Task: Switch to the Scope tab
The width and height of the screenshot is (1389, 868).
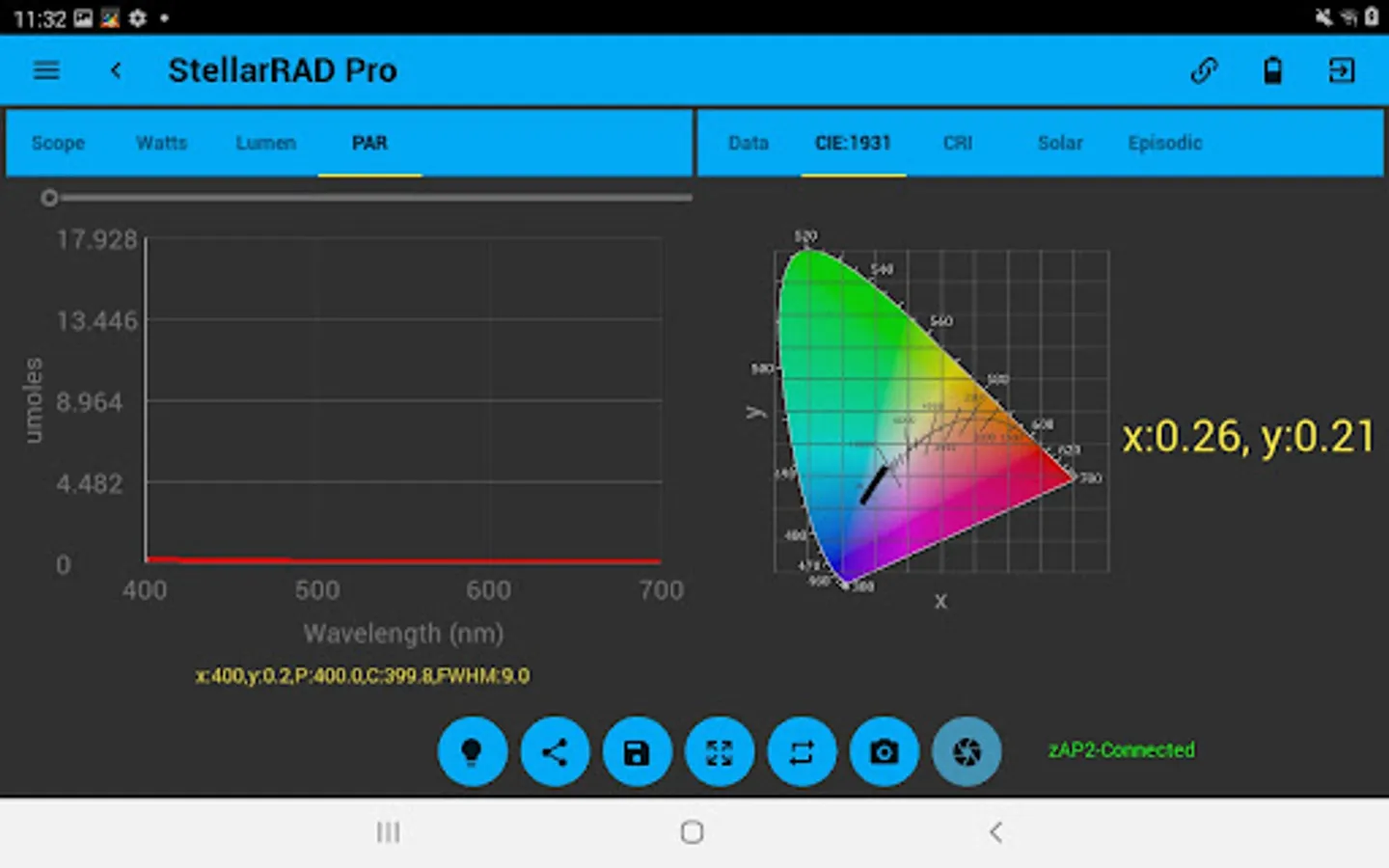Action: point(58,143)
